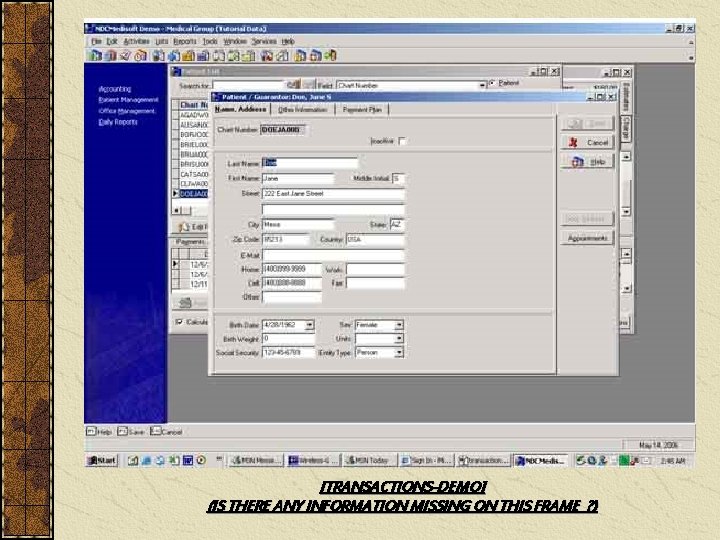Open the Reports menu
The image size is (720, 540).
coord(185,41)
